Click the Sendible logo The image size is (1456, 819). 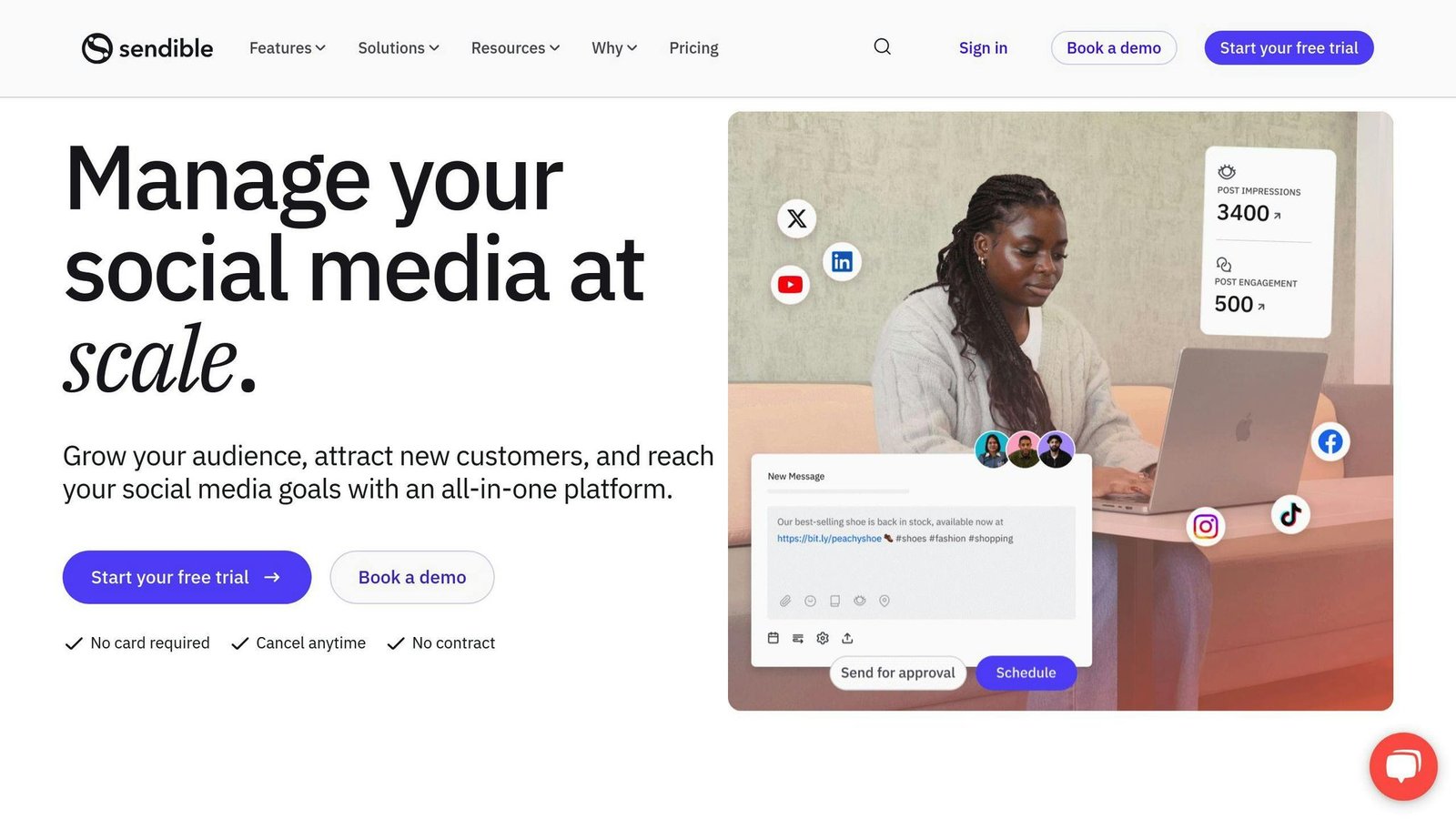pyautogui.click(x=147, y=48)
